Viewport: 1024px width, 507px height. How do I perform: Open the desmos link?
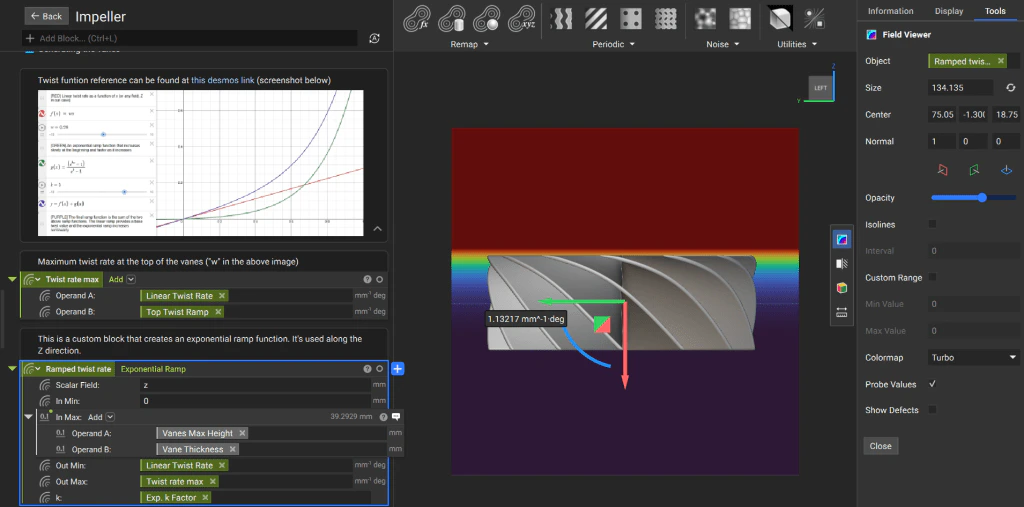pyautogui.click(x=222, y=80)
